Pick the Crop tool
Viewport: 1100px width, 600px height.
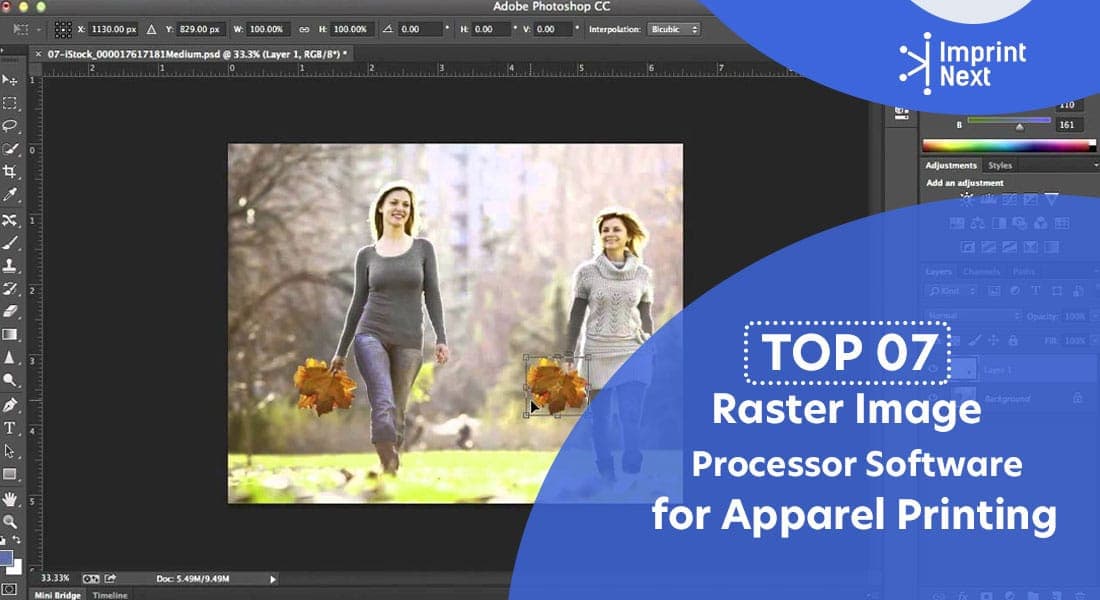coord(10,172)
